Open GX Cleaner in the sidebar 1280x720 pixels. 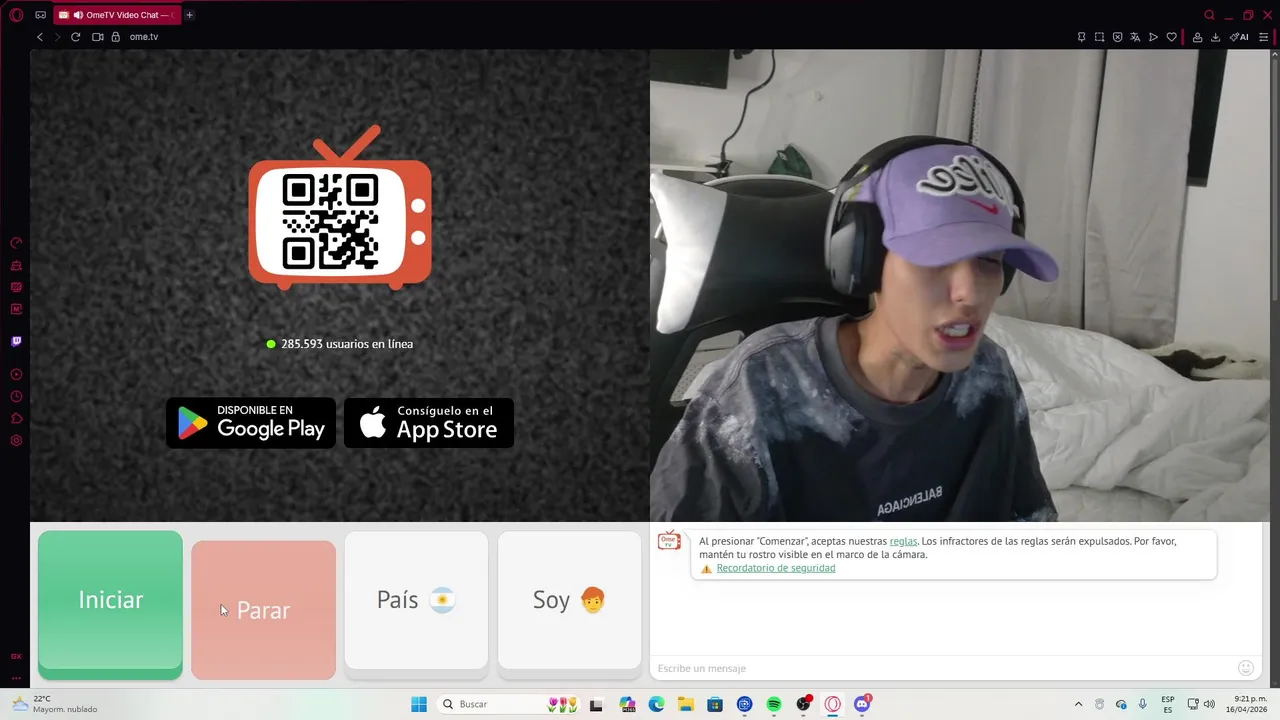pyautogui.click(x=16, y=265)
